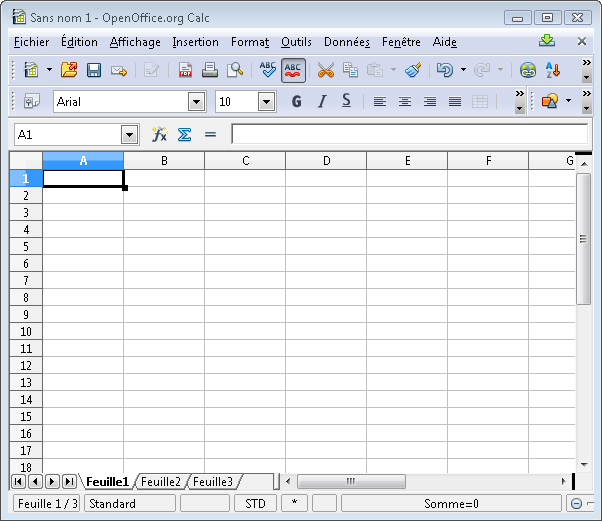
Task: Toggle underline S formatting
Action: 346,101
